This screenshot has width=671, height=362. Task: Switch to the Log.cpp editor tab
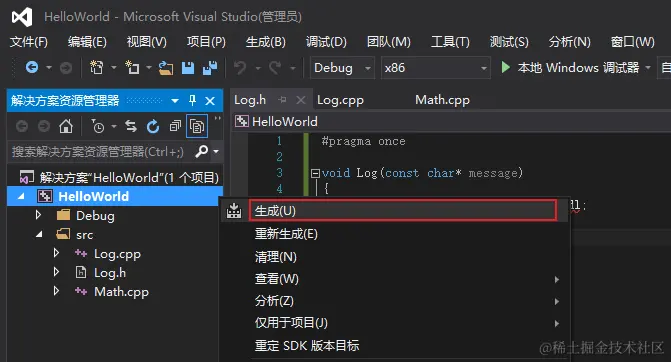tap(340, 100)
